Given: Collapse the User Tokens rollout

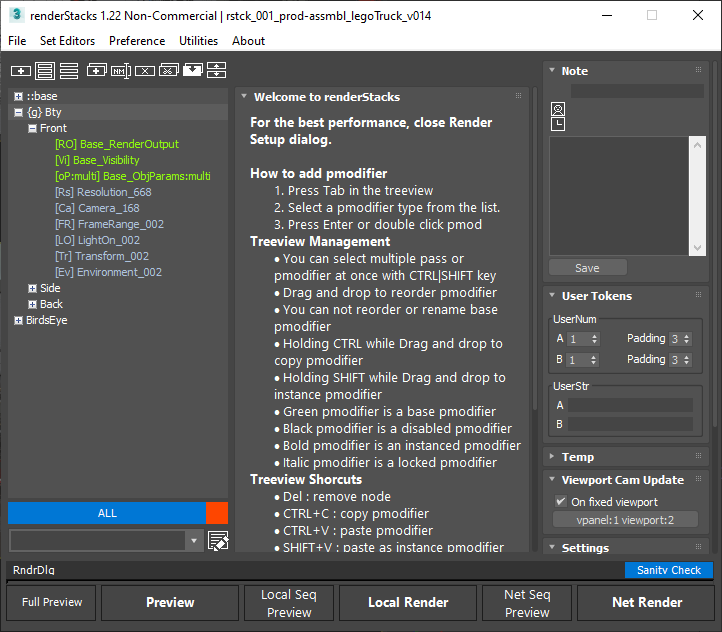Looking at the screenshot, I should click(x=552, y=295).
